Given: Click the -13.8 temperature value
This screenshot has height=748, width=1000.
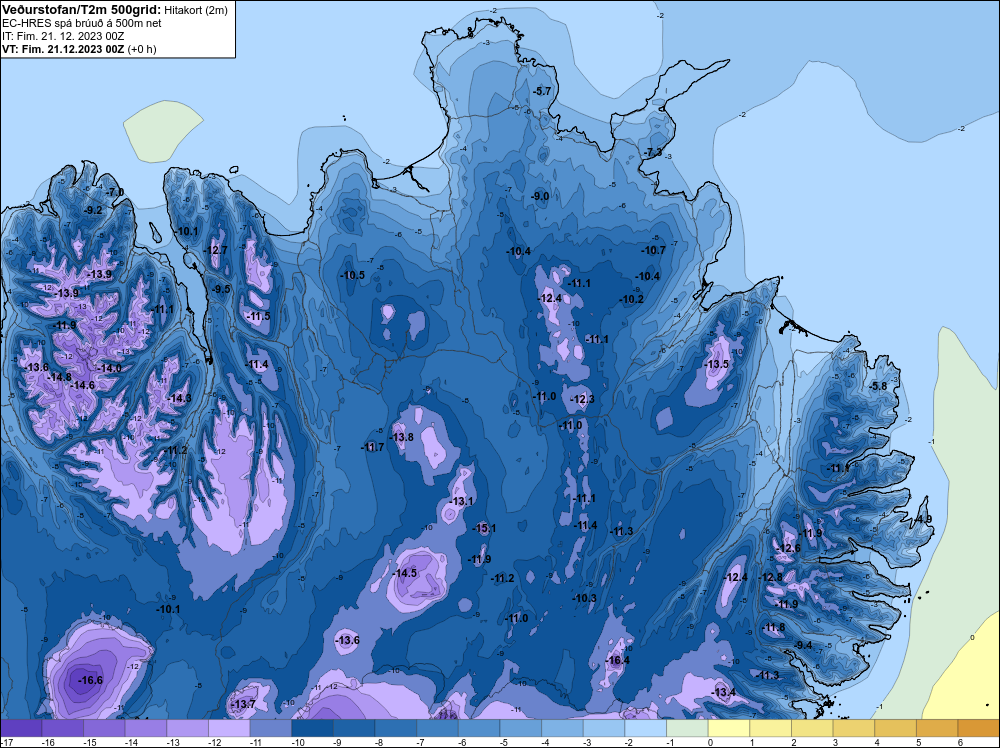Looking at the screenshot, I should pyautogui.click(x=402, y=437).
